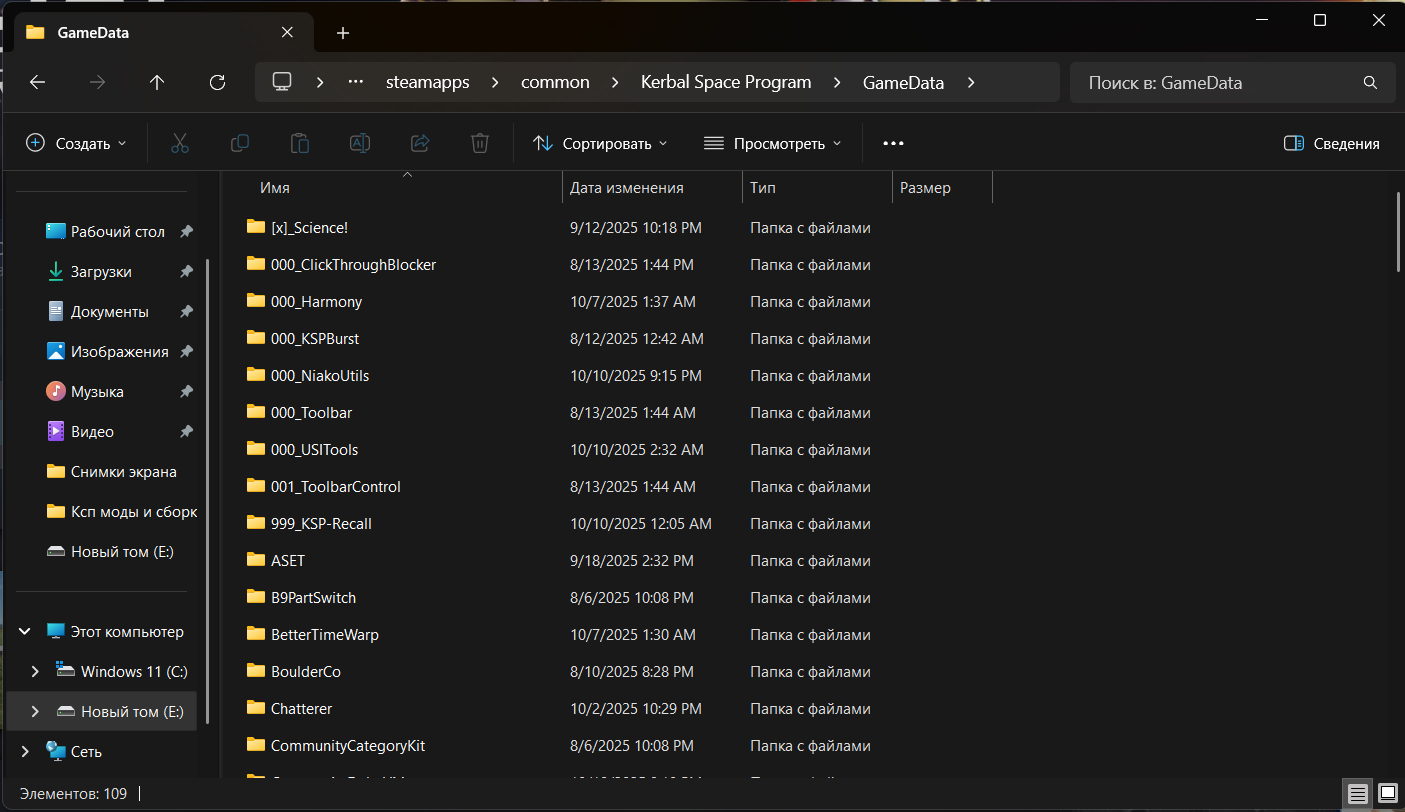Expand the selected Новый том (E:) node
The height and width of the screenshot is (812, 1405).
tap(36, 712)
